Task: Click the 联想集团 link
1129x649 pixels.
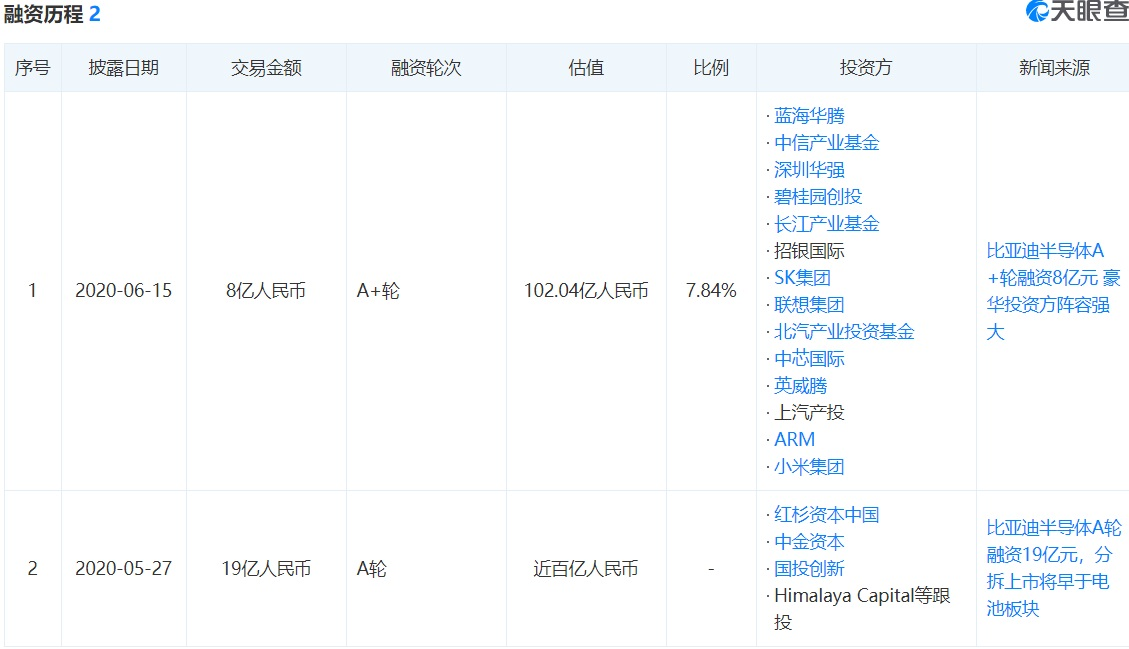Action: point(809,305)
